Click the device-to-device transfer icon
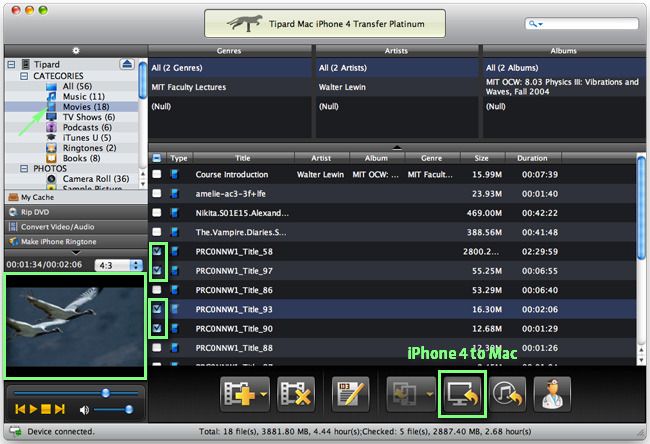This screenshot has width=650, height=444. (x=405, y=394)
